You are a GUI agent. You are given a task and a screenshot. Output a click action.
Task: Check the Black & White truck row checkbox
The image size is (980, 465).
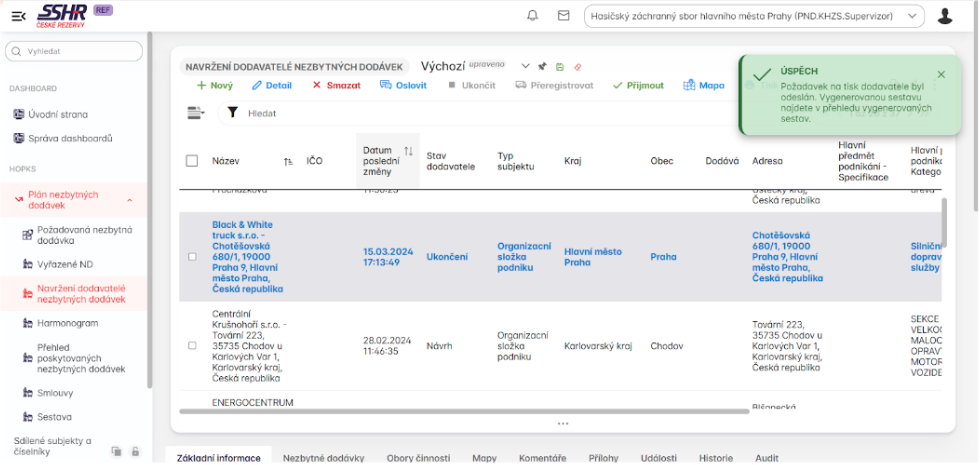[192, 257]
